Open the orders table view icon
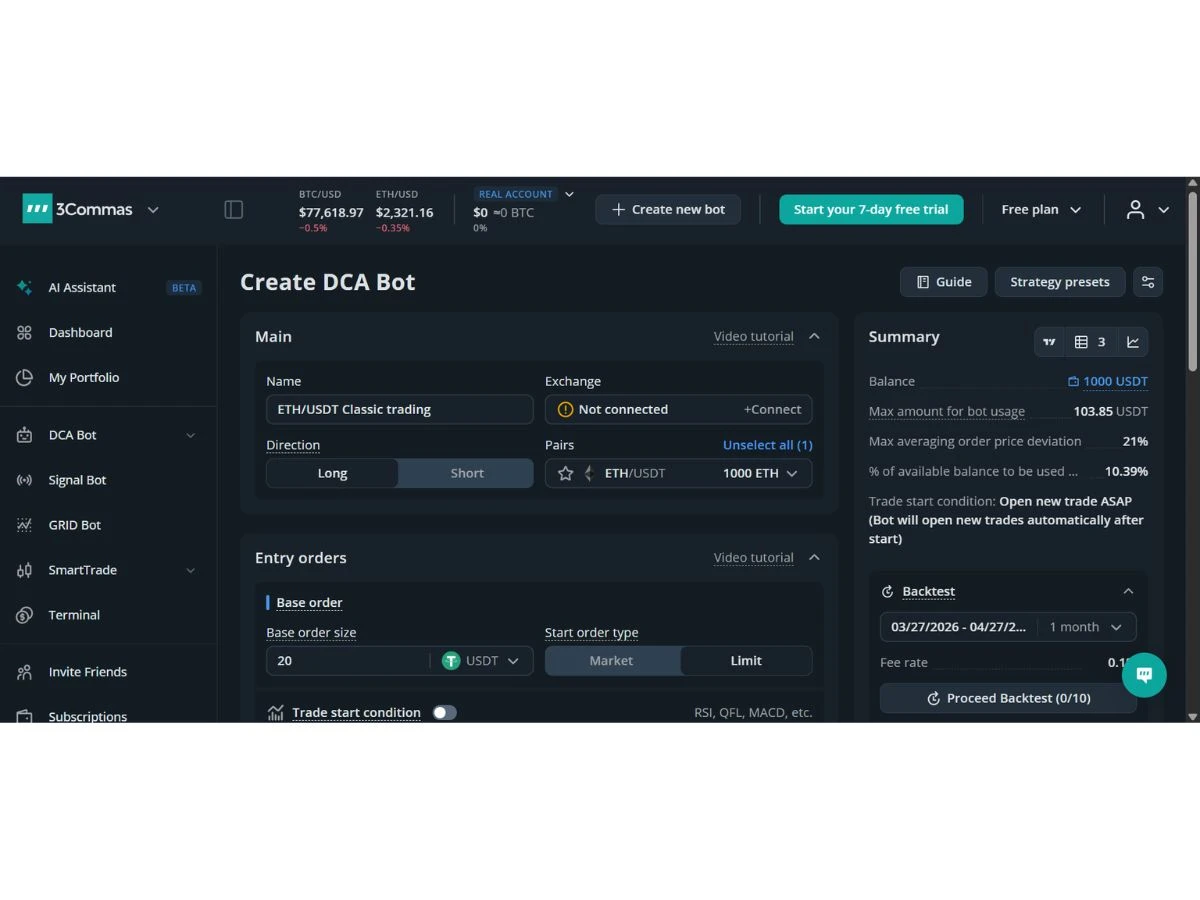The width and height of the screenshot is (1200, 900). [1091, 342]
